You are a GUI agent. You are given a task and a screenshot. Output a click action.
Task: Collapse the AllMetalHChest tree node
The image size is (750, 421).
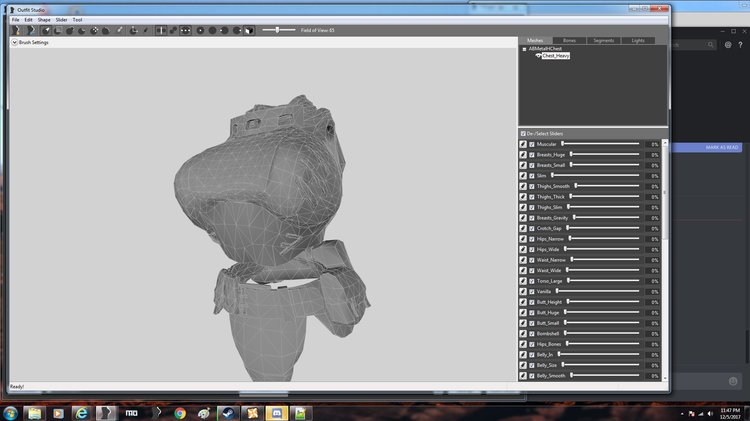[x=524, y=49]
